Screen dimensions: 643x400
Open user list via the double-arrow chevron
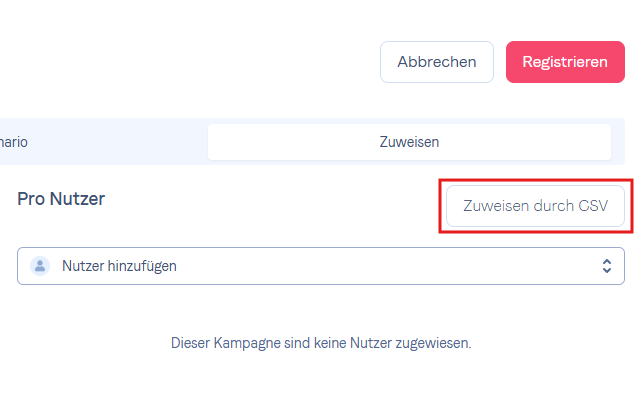click(x=607, y=266)
